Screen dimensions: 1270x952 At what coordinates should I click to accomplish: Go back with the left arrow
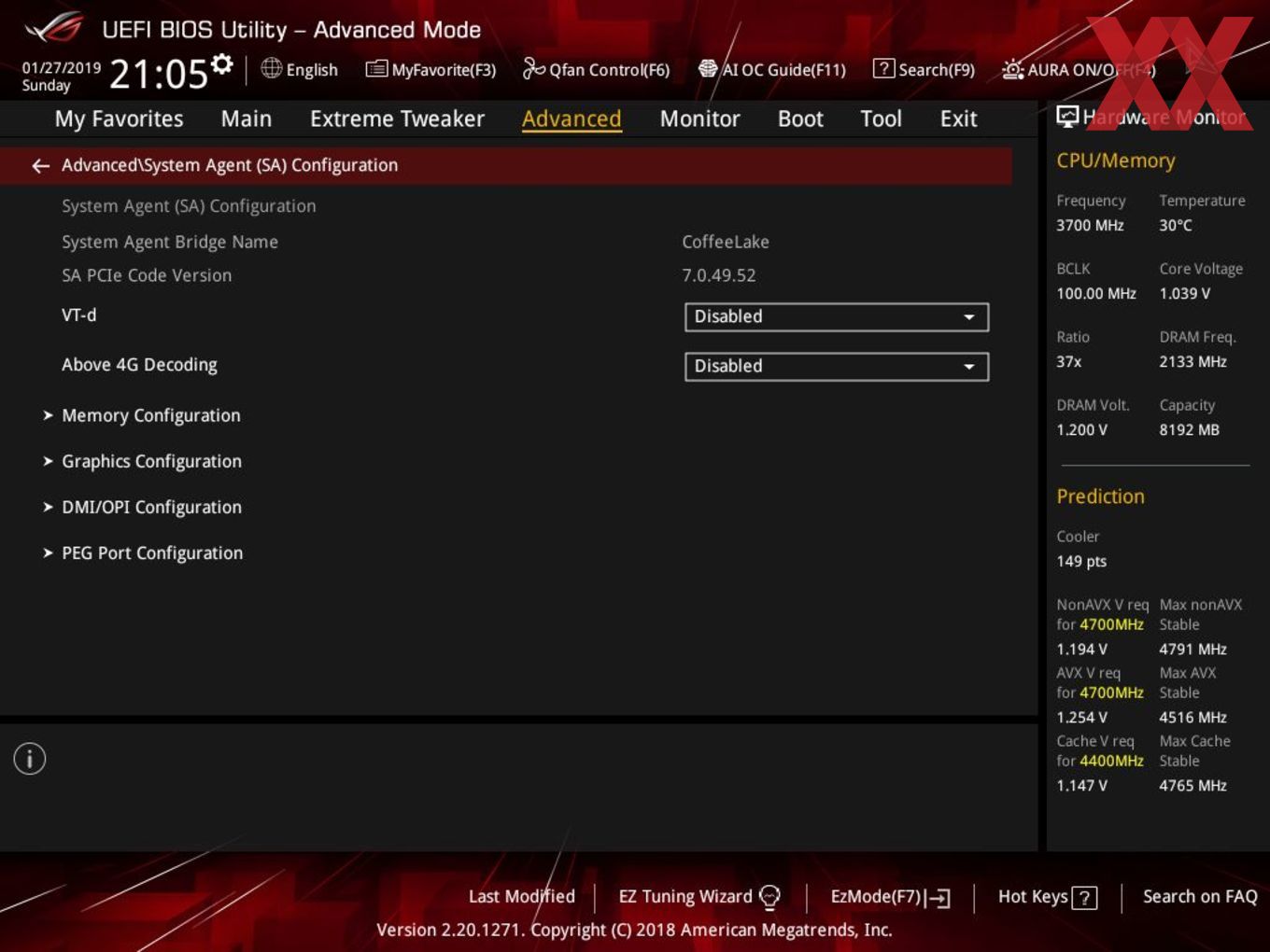[x=40, y=166]
